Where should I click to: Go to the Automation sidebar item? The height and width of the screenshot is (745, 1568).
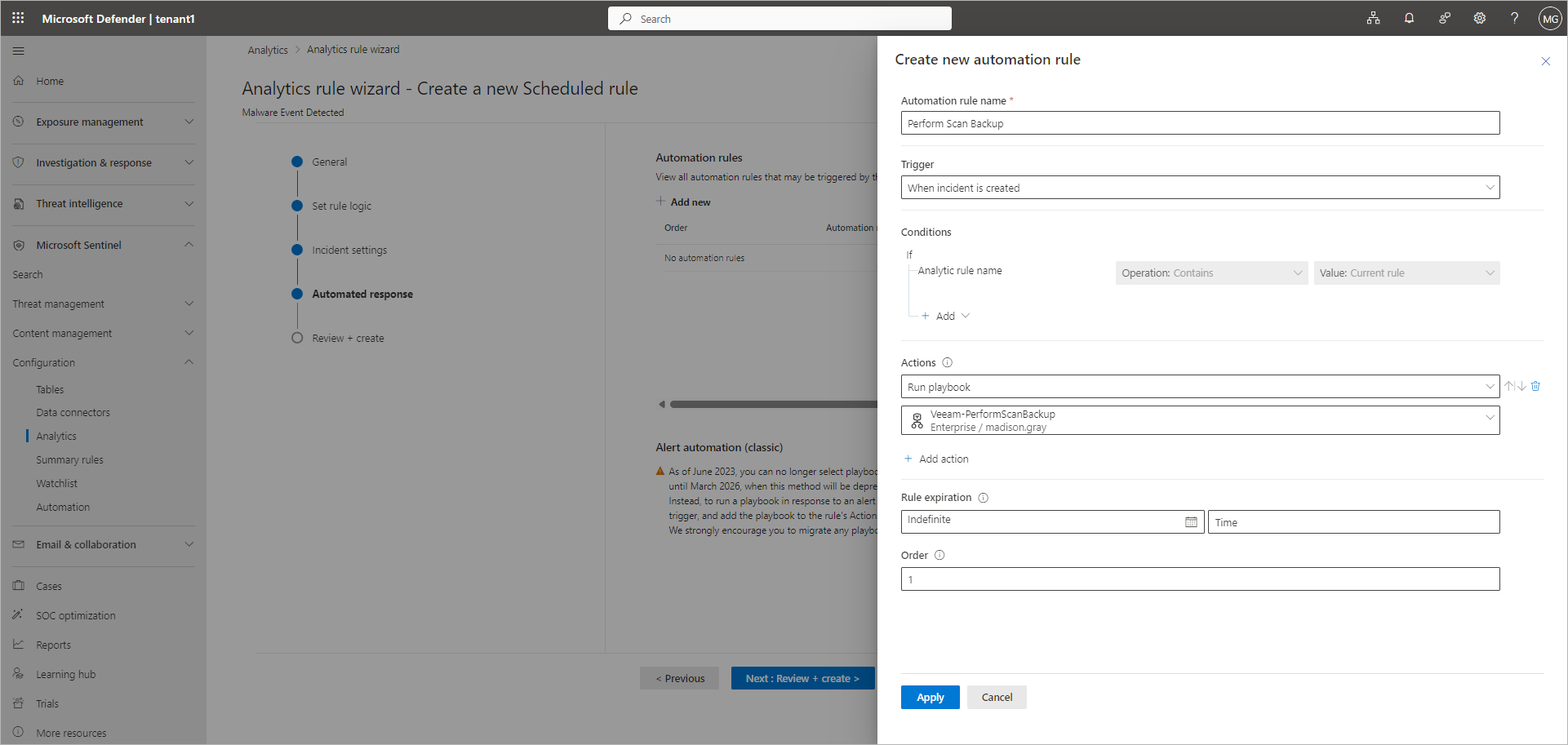point(63,507)
